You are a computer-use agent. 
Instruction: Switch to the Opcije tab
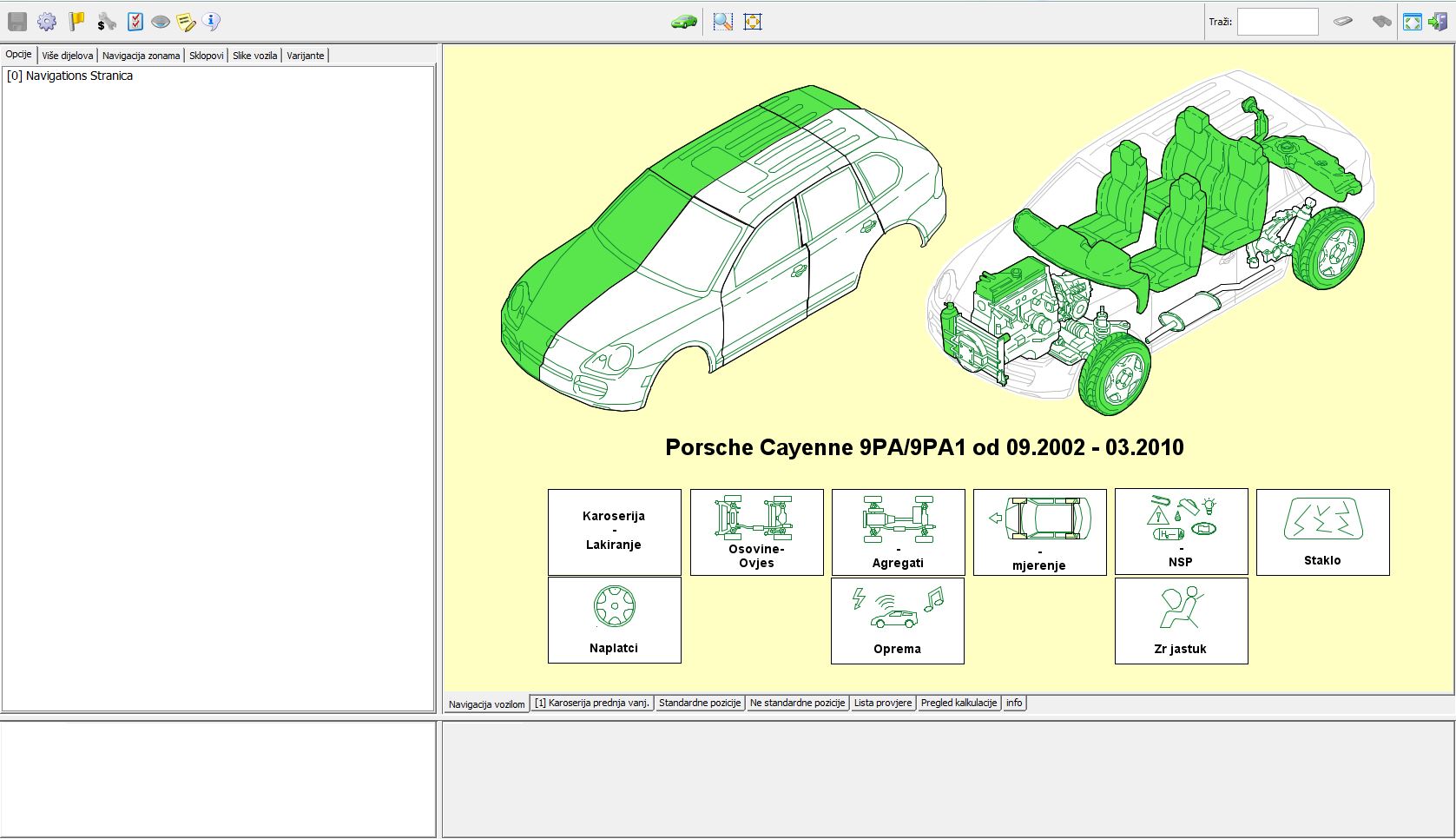tap(18, 54)
